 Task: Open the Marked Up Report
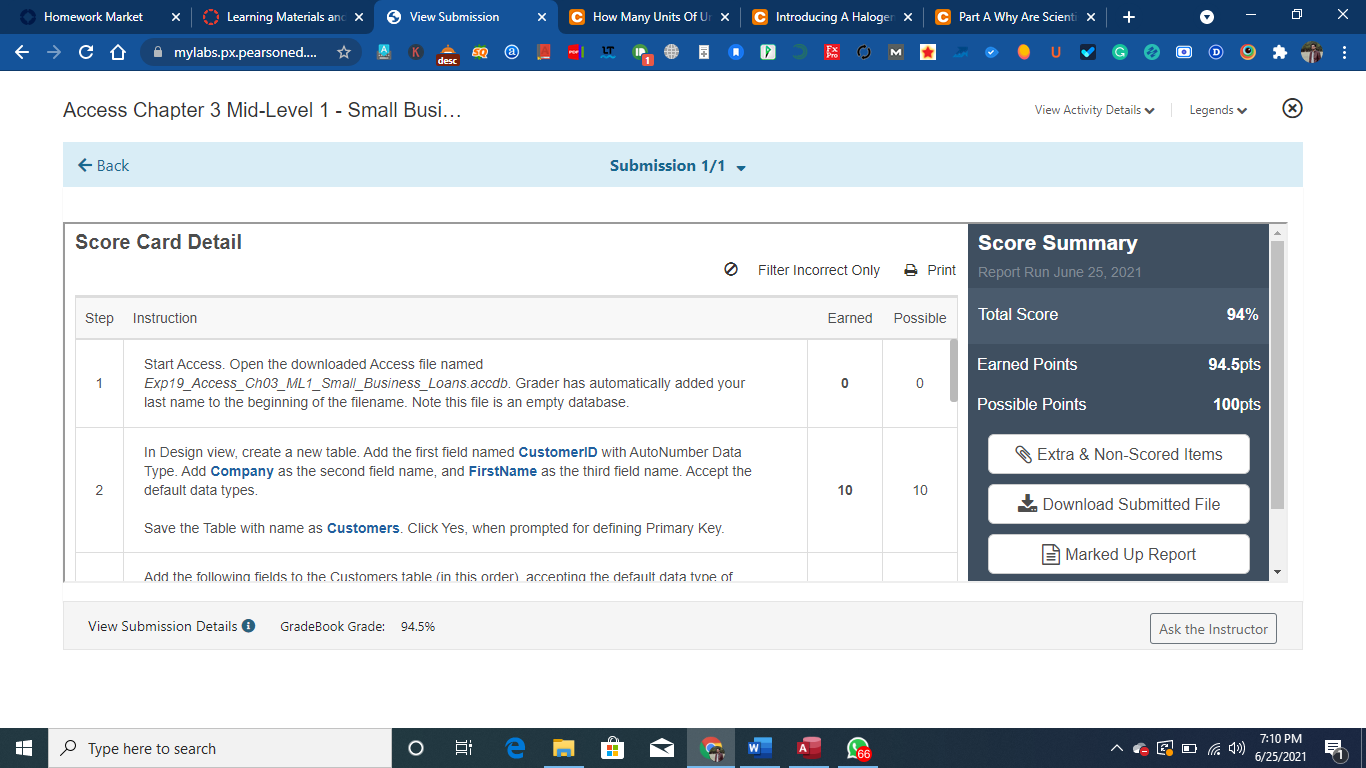pyautogui.click(x=1118, y=554)
